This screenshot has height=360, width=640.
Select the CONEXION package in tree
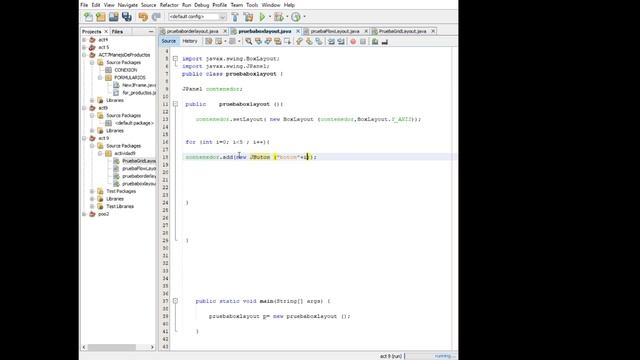click(x=125, y=70)
